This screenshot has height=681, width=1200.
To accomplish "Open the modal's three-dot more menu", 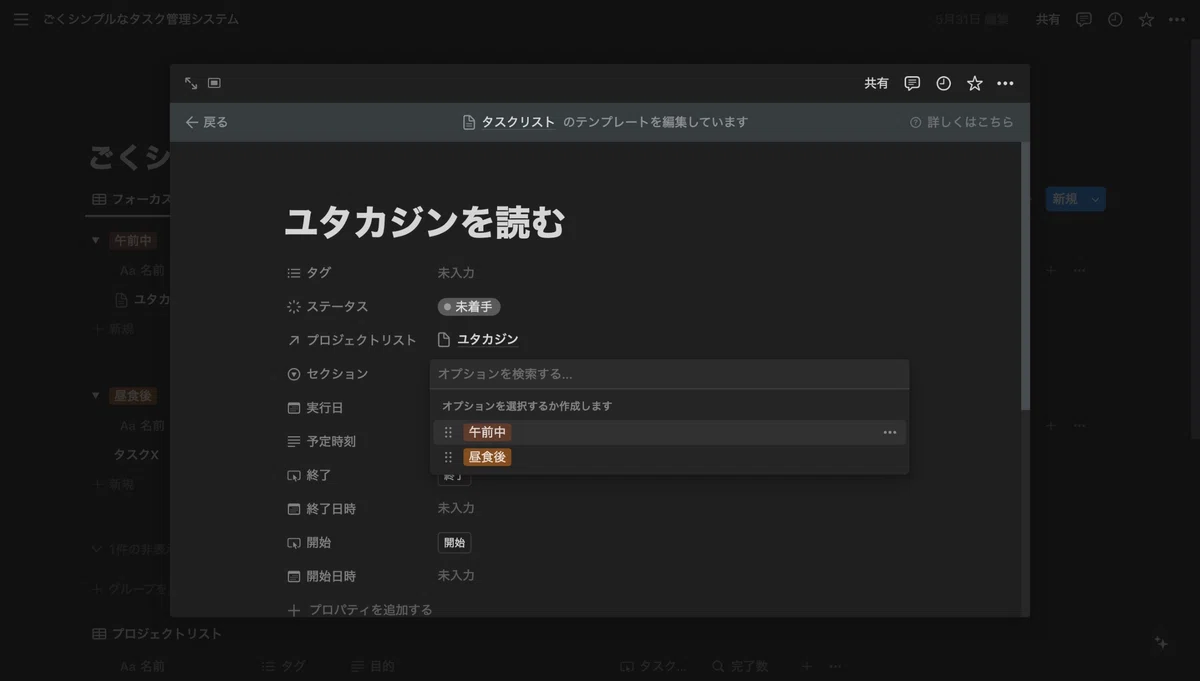I will point(1005,83).
